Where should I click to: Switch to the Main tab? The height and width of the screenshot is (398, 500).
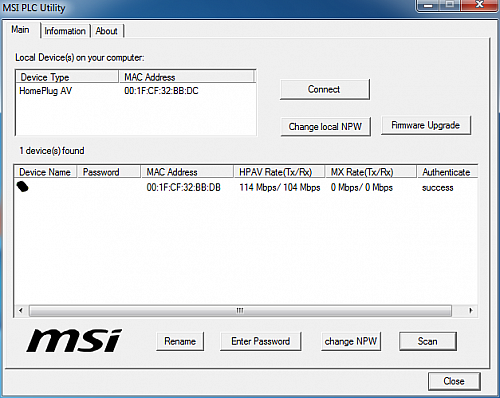21,30
